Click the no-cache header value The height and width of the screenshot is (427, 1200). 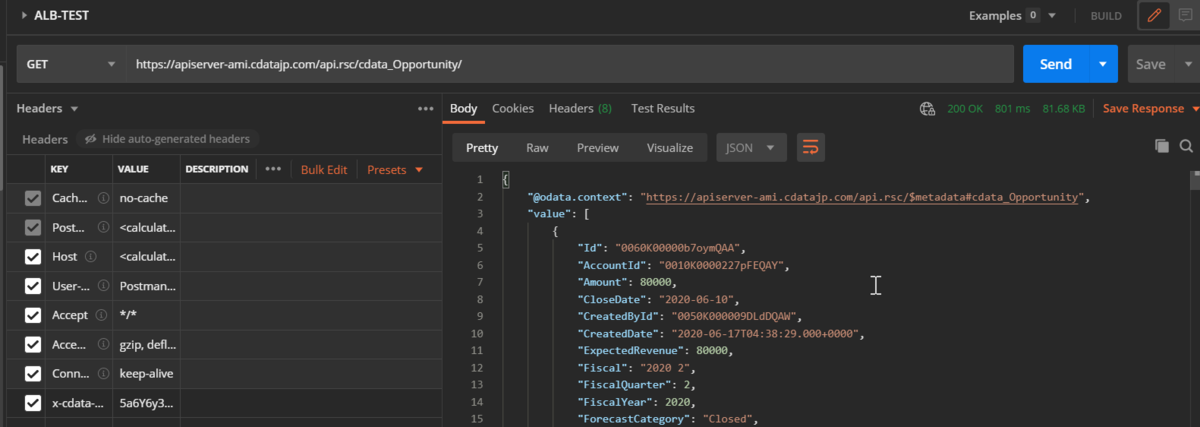[x=144, y=198]
